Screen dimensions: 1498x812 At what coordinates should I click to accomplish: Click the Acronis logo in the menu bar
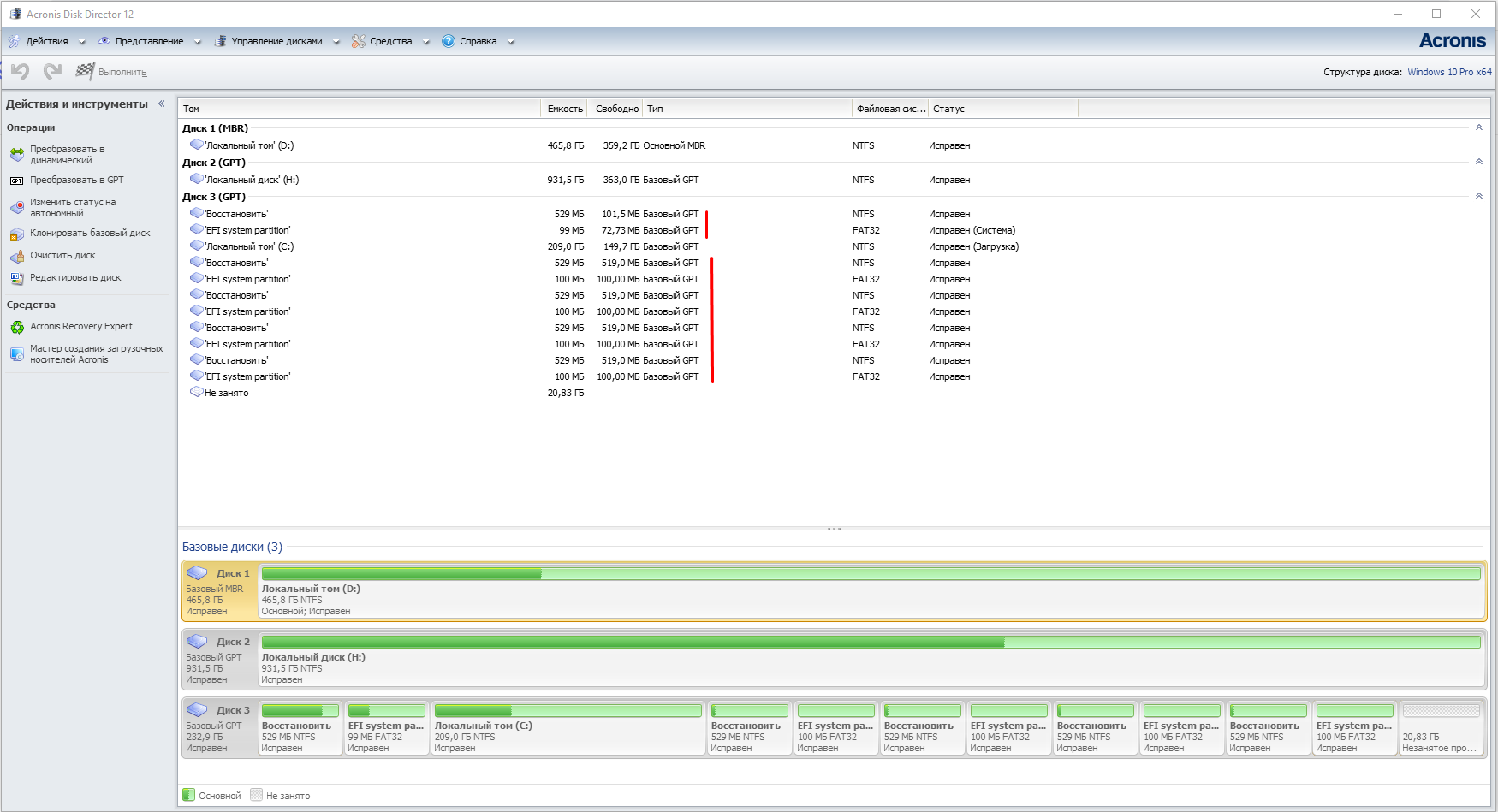1452,41
